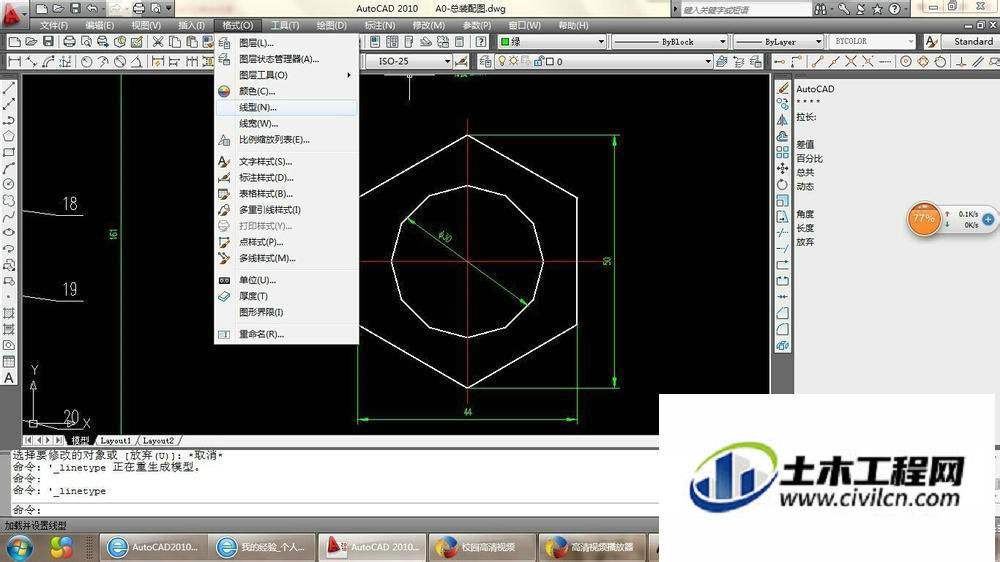Open the BYCOLOR plot style dropdown
The image size is (1000, 562).
[x=872, y=41]
